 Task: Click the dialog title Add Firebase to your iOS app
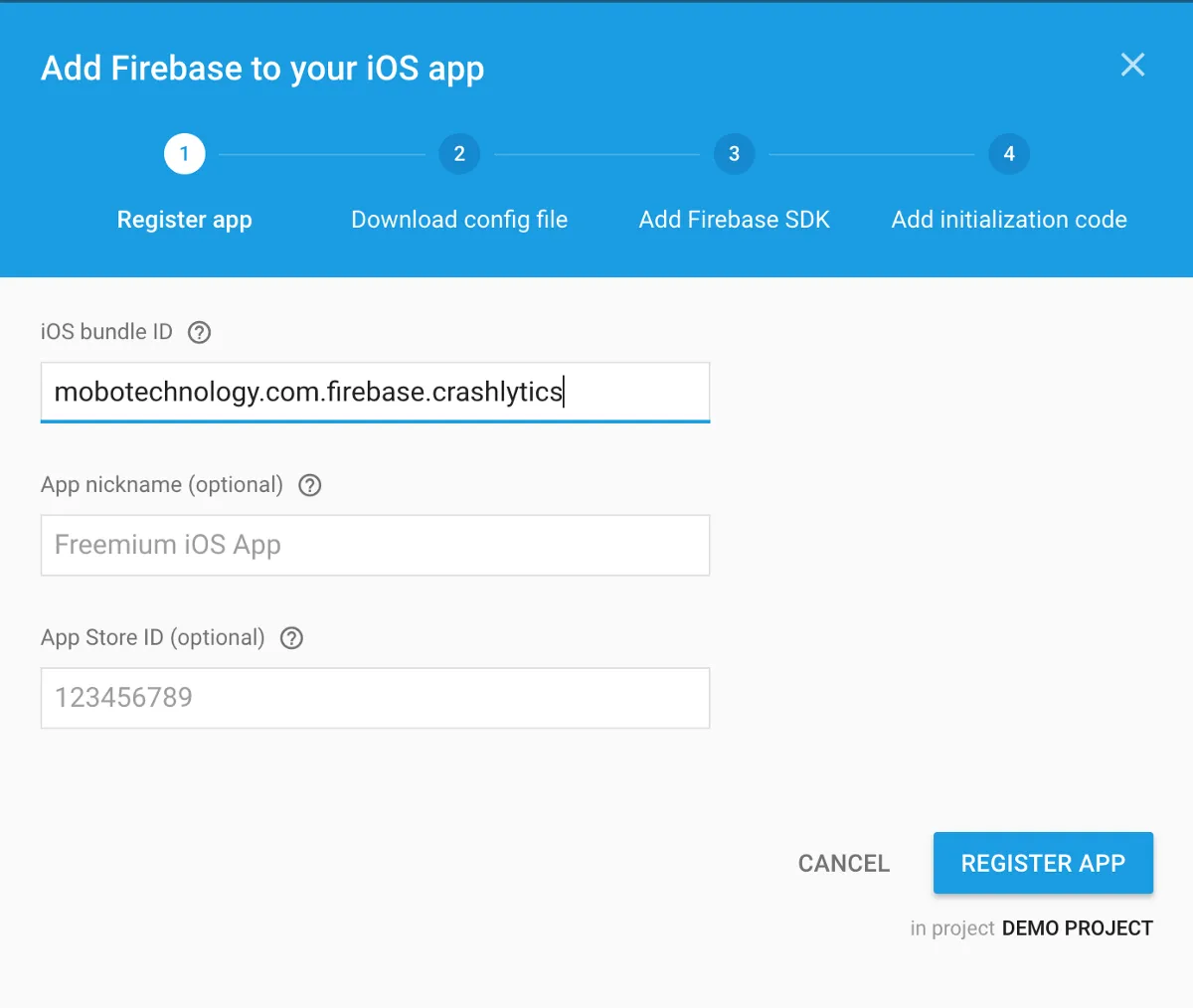click(x=262, y=69)
